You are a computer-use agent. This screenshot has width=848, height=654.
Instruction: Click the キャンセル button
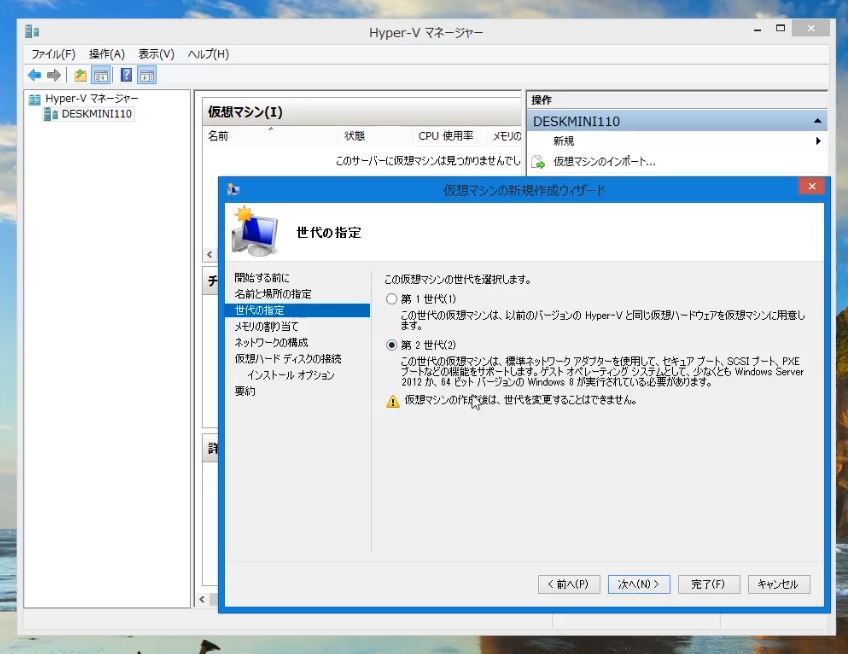pyautogui.click(x=778, y=584)
